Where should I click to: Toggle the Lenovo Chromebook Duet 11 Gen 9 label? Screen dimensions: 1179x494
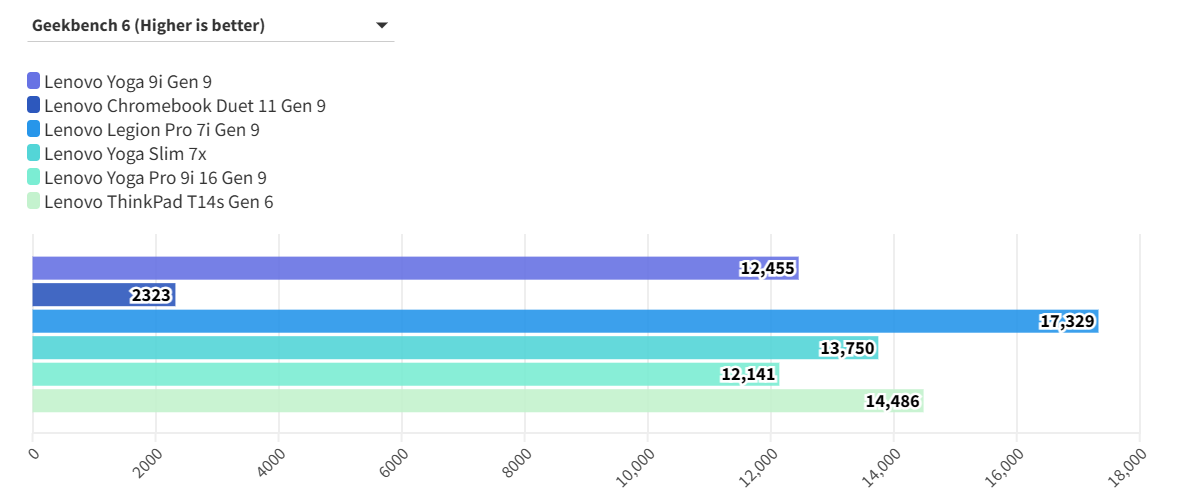click(x=185, y=106)
